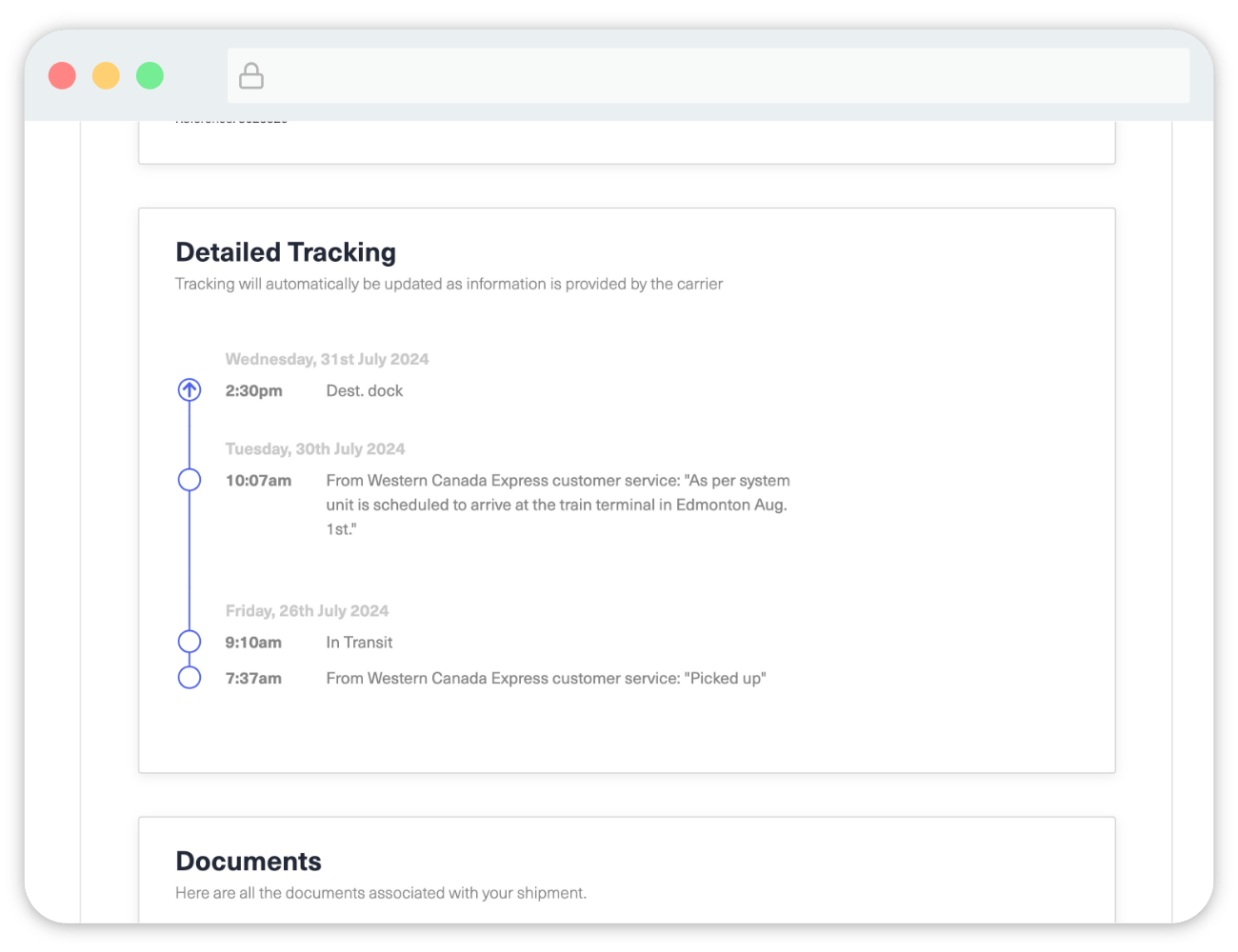
Task: Select the circle marker next to In Transit
Action: tap(190, 642)
